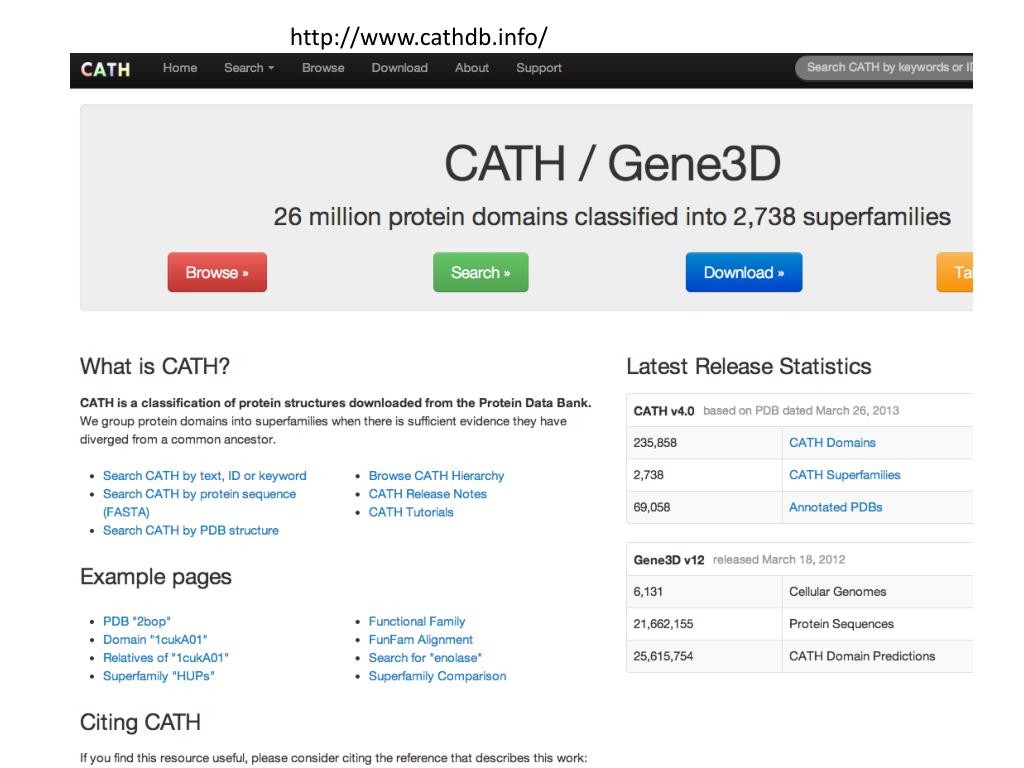Open CATH Release Notes link
Viewport: 1024px width, 768px height.
pos(428,494)
